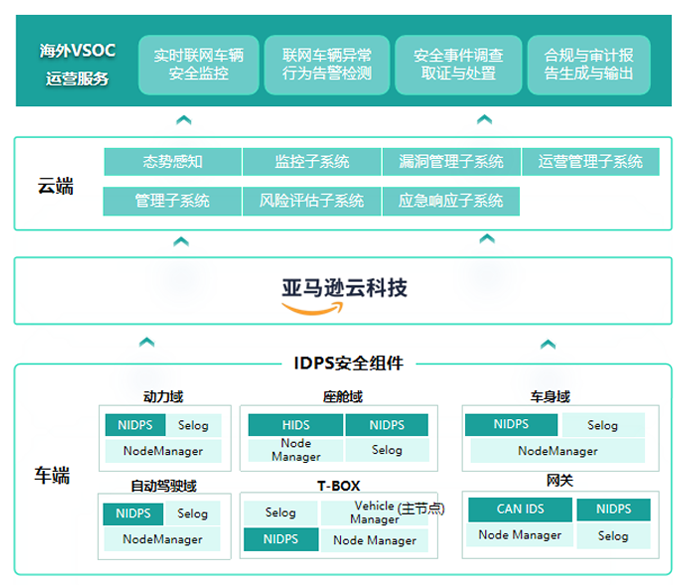Click left upward chevron beneath VSOC banner
Viewport: 681px width, 585px height.
coord(182,120)
